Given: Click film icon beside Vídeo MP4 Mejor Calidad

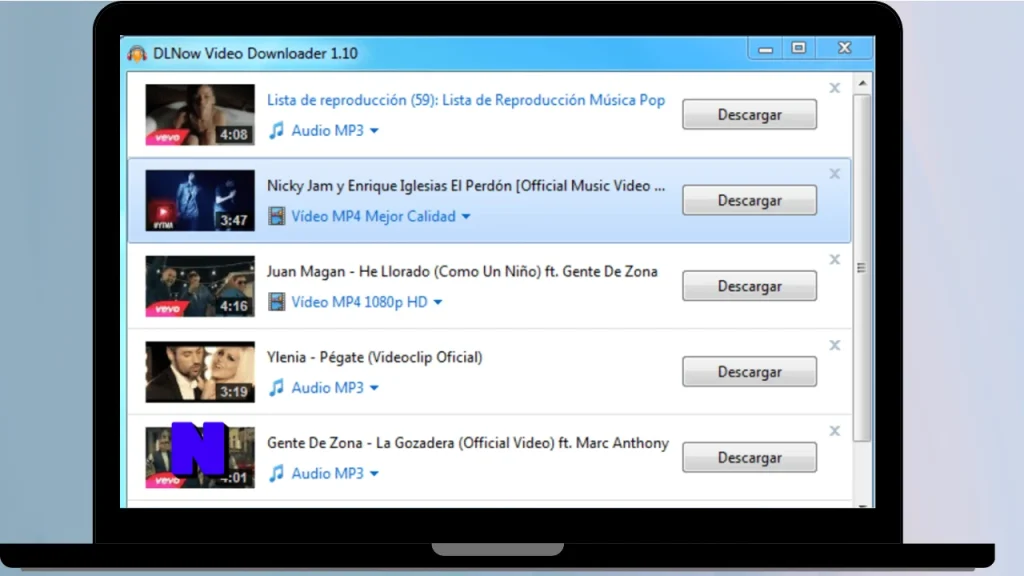Looking at the screenshot, I should [x=277, y=216].
